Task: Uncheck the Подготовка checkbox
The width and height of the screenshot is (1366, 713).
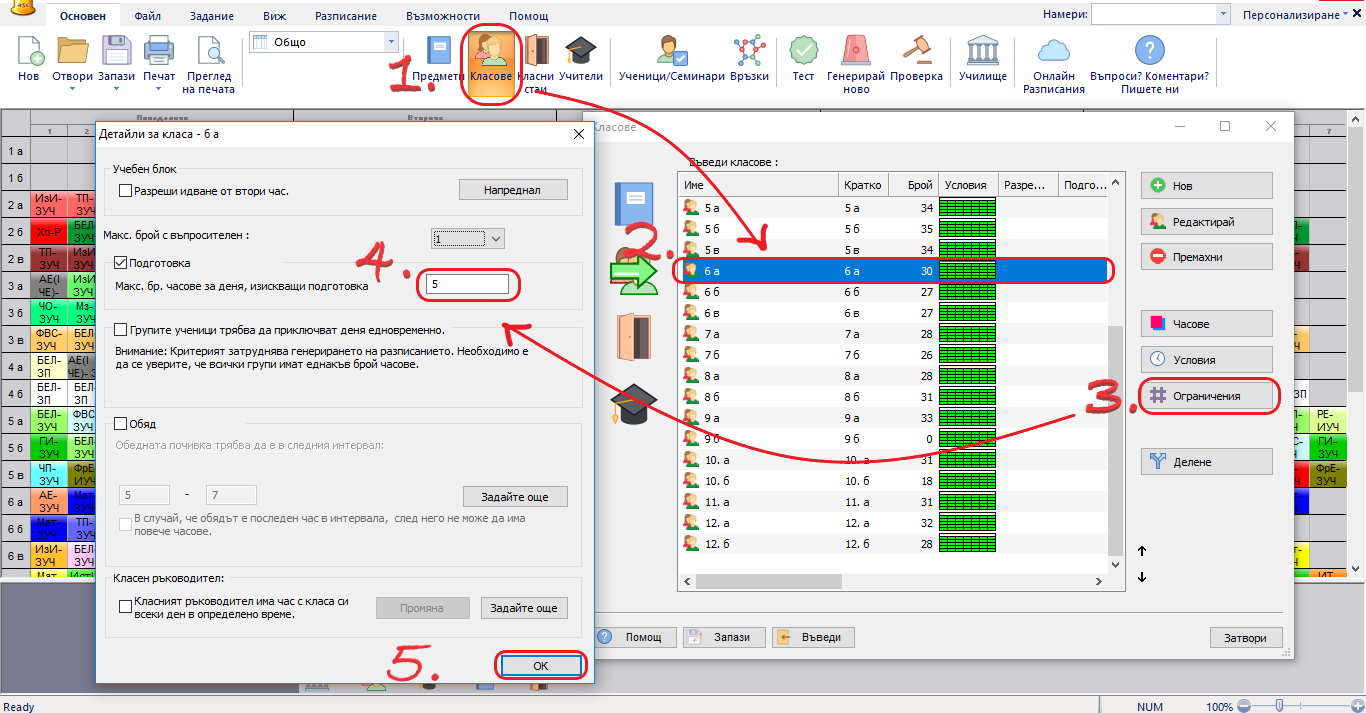Action: [x=121, y=263]
